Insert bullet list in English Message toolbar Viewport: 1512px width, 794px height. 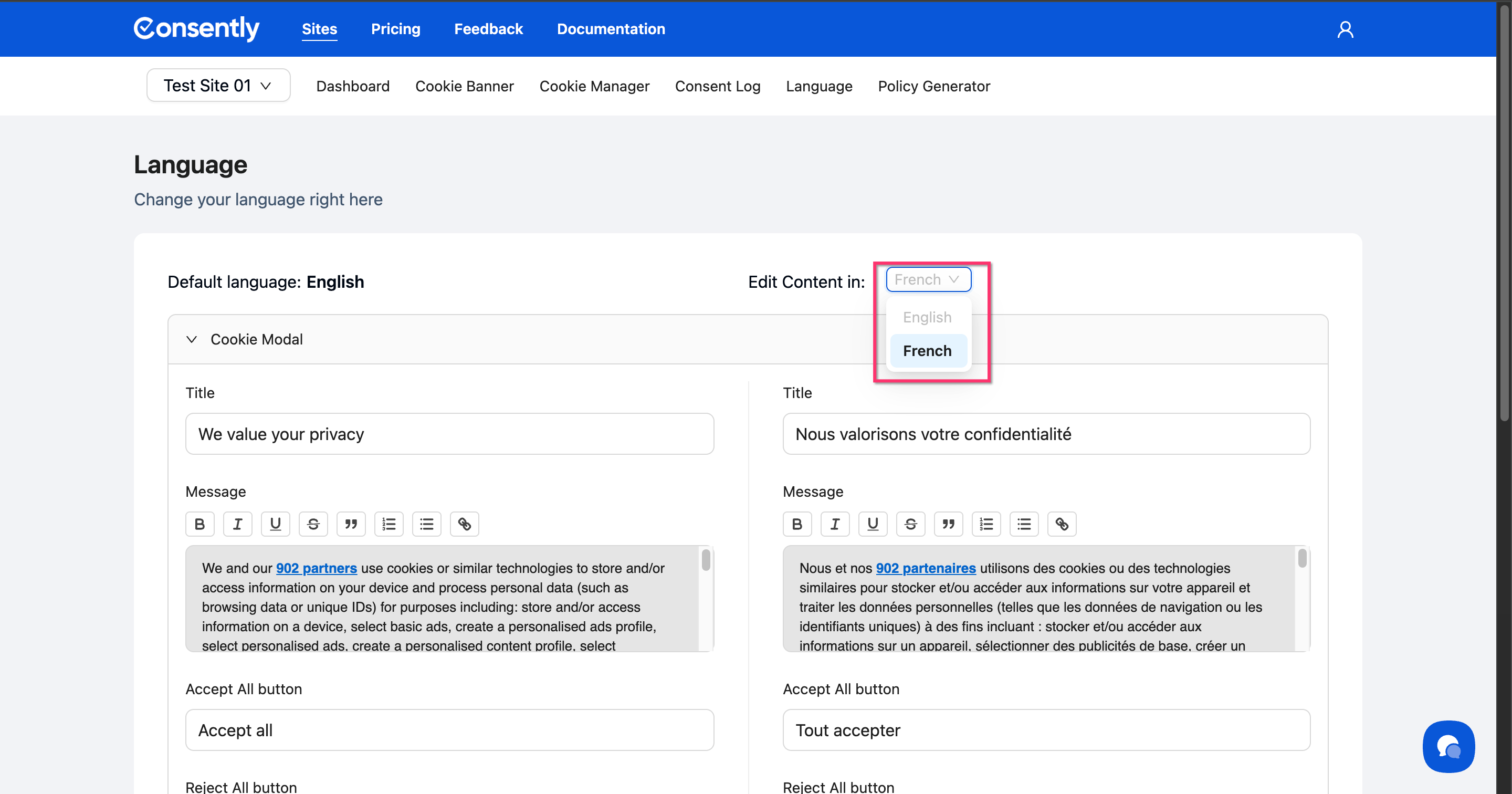point(427,524)
